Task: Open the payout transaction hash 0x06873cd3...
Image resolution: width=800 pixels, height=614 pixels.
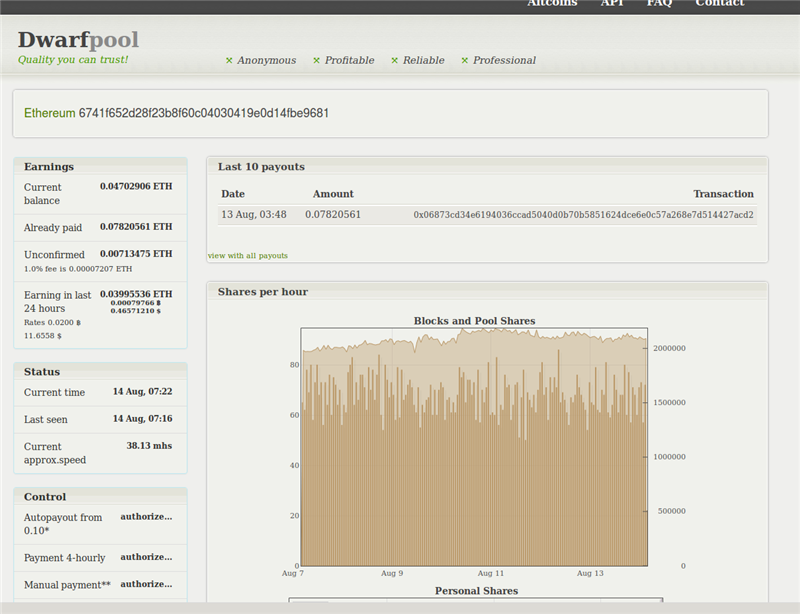Action: 583,215
